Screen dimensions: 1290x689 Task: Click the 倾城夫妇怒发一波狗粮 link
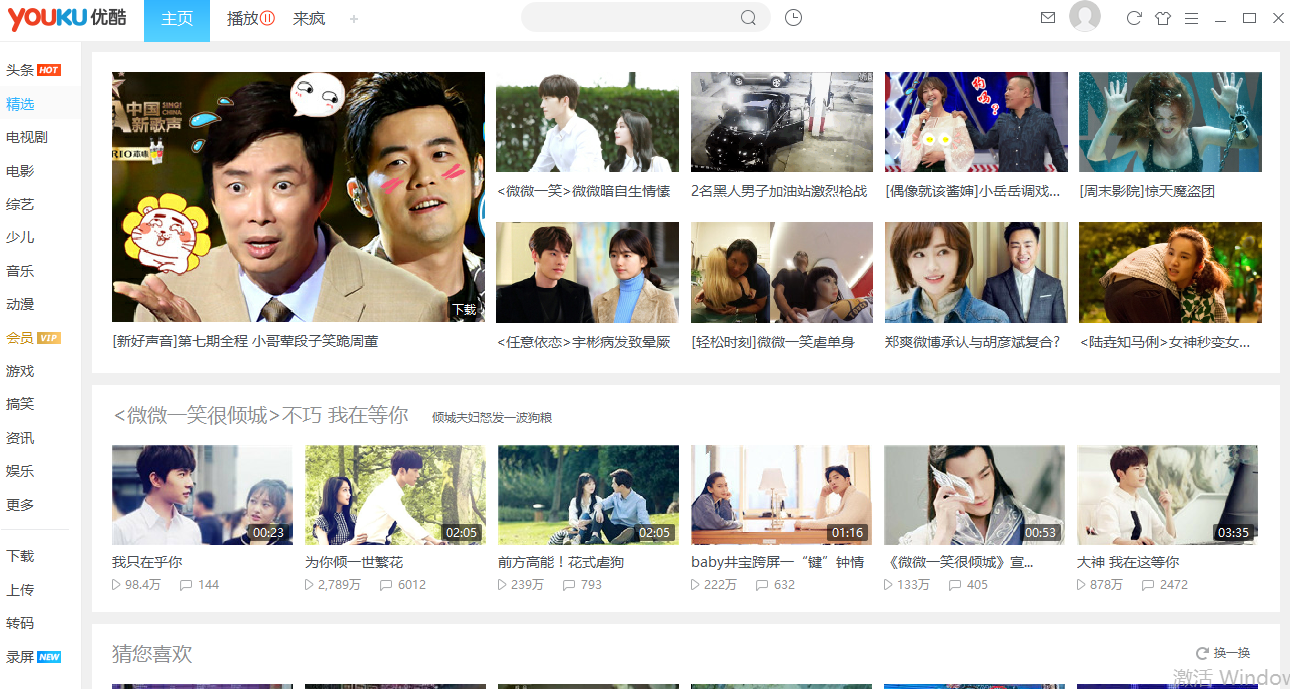pyautogui.click(x=492, y=417)
